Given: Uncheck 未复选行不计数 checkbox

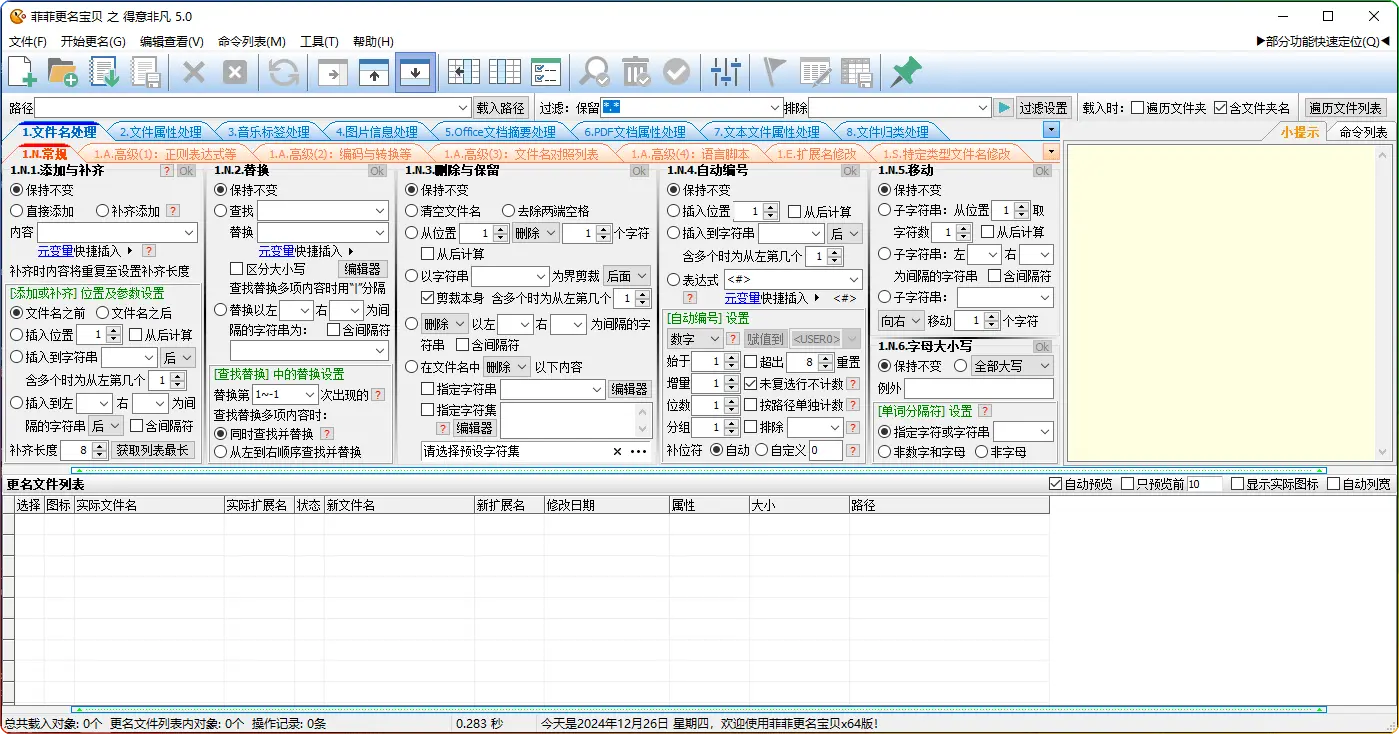Looking at the screenshot, I should point(751,383).
